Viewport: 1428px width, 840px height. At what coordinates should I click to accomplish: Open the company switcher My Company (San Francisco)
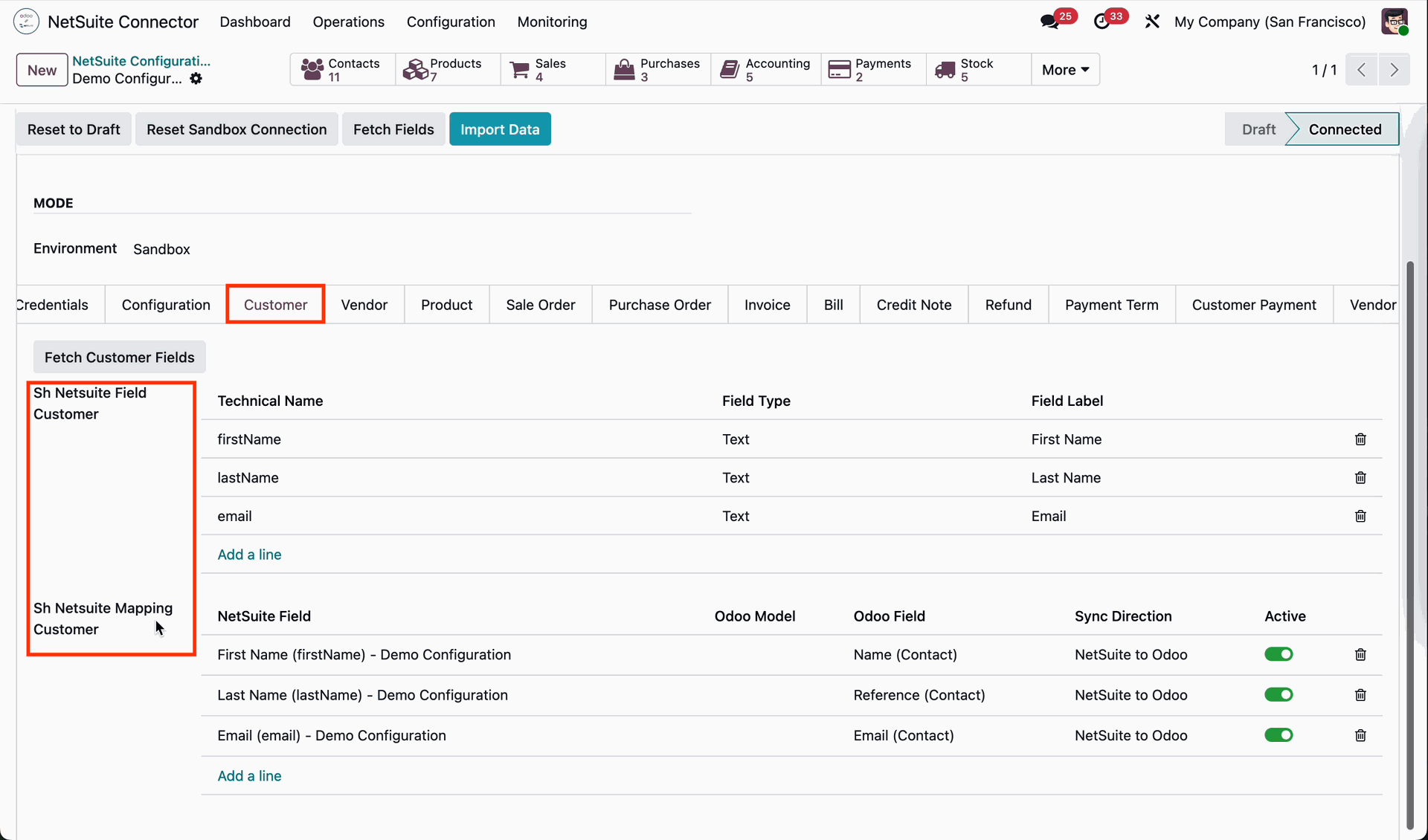1270,22
